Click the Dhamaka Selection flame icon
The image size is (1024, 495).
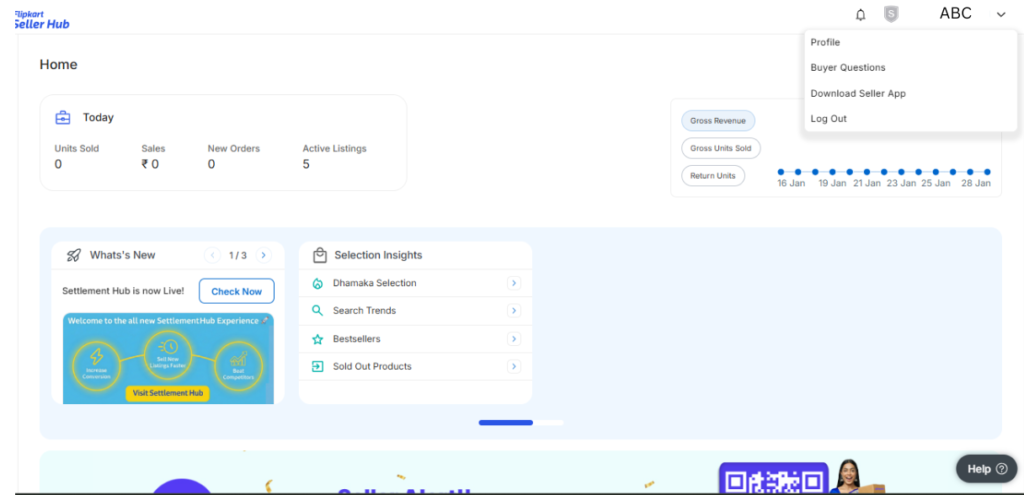tap(317, 283)
